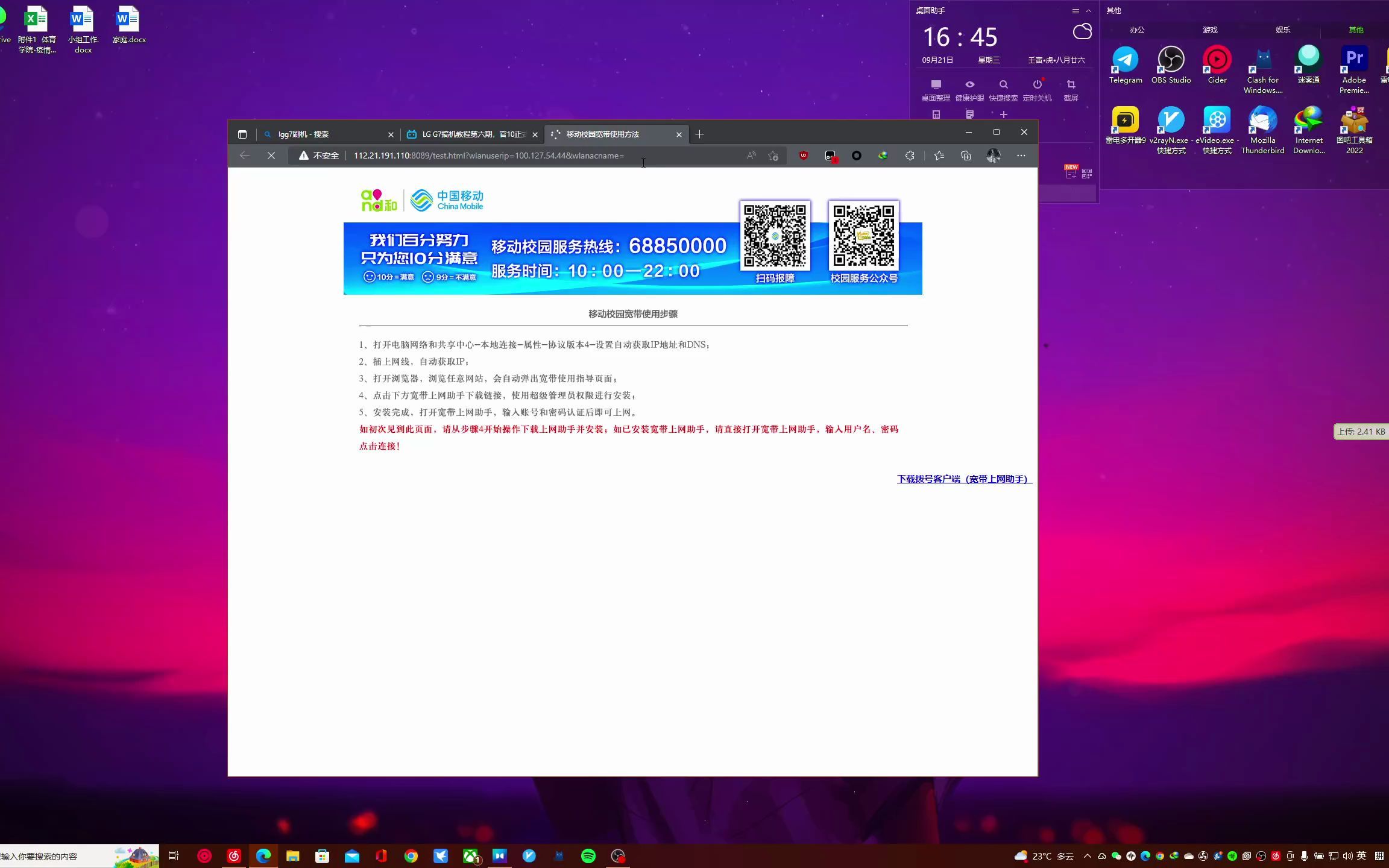Viewport: 1389px width, 868px height.
Task: Toggle 健康护眼 eye protection mode
Action: tap(969, 90)
